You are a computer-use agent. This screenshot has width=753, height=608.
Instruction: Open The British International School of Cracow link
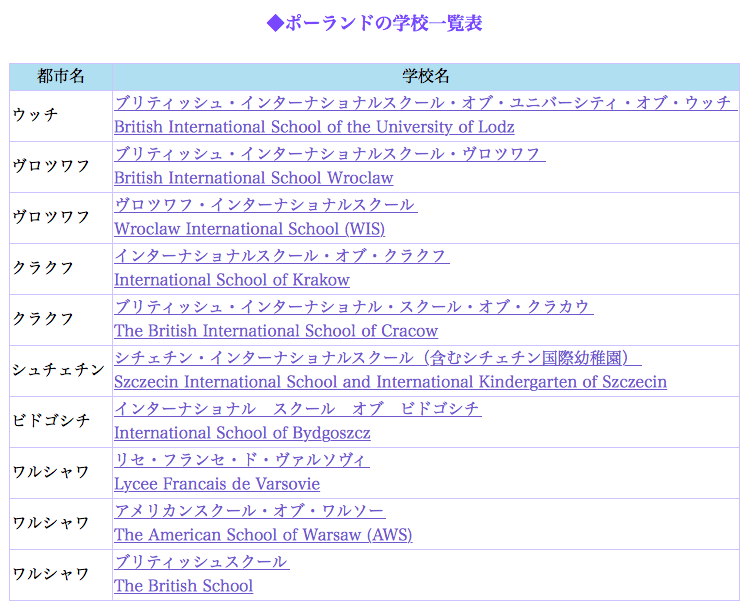tap(276, 330)
